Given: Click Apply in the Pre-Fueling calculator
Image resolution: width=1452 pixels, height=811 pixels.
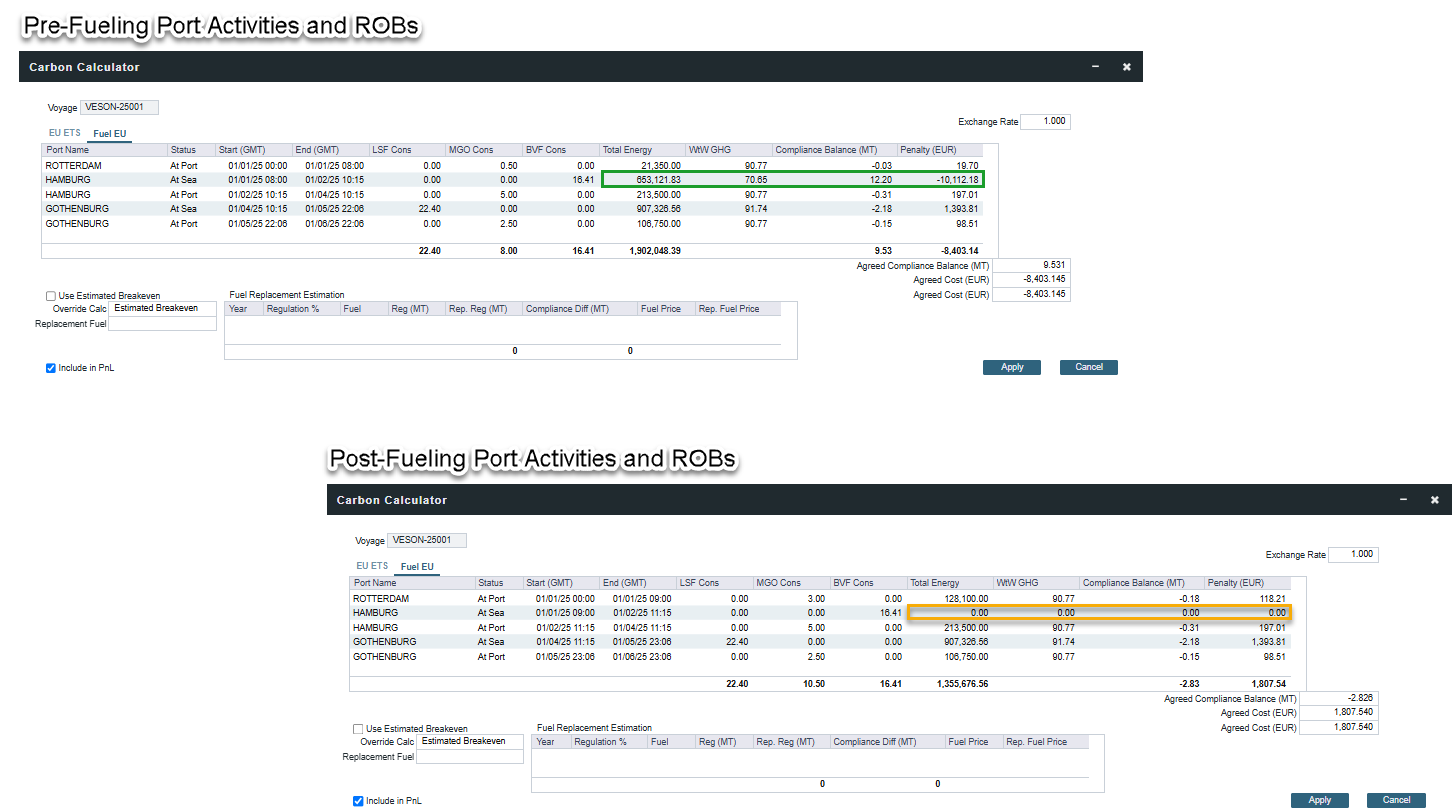Looking at the screenshot, I should pyautogui.click(x=1012, y=367).
